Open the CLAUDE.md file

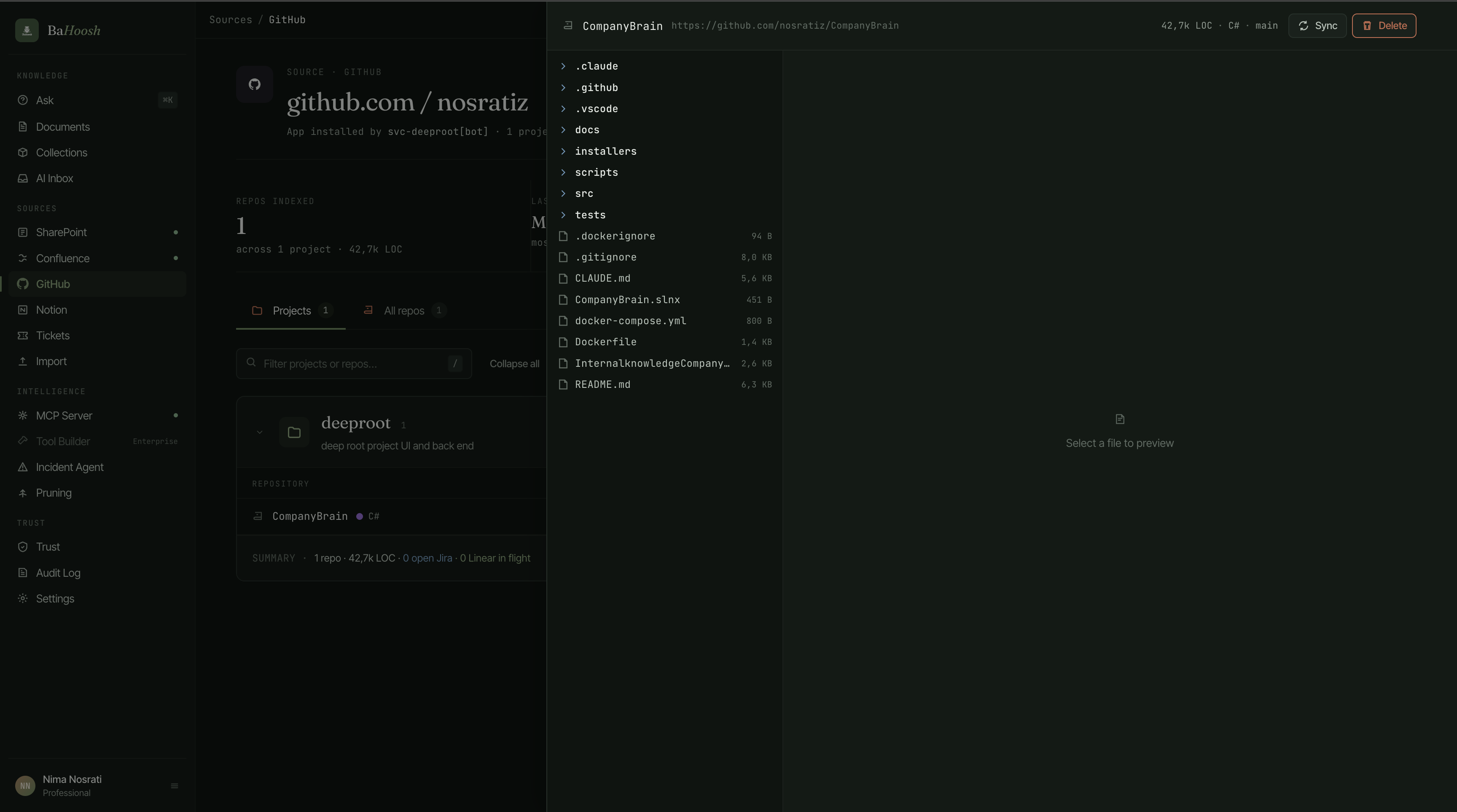(x=664, y=278)
